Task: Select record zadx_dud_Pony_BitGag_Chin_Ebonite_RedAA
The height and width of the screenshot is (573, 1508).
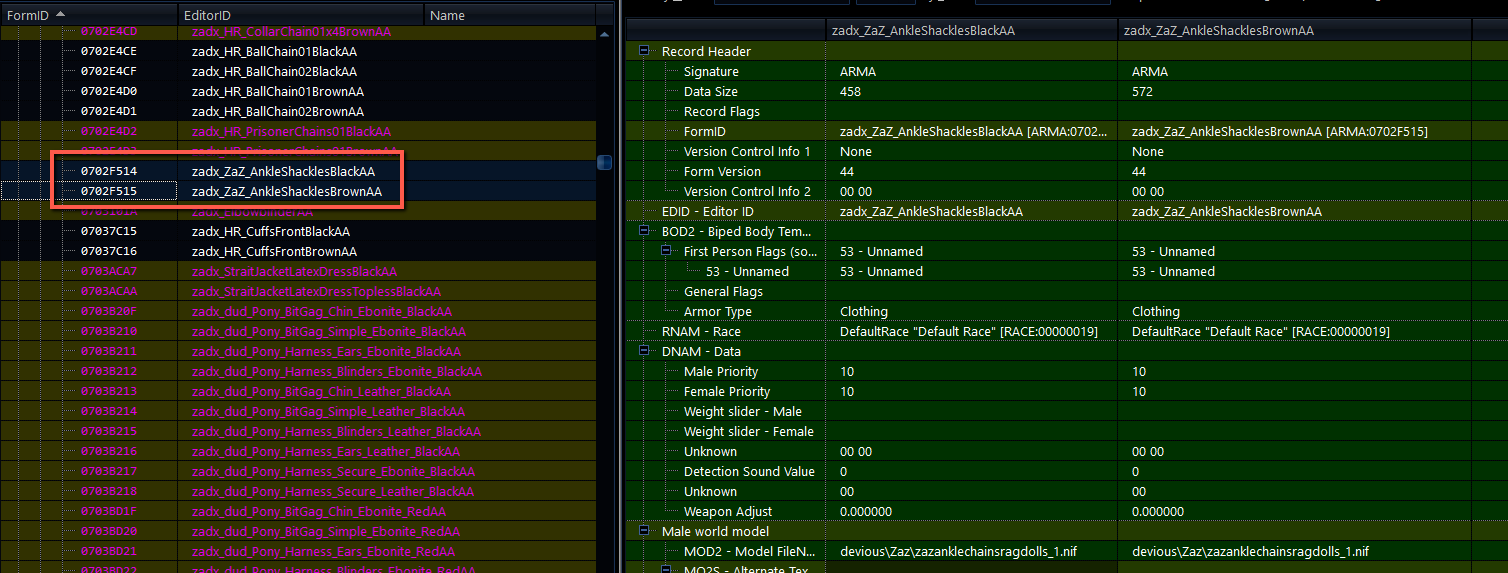Action: [x=319, y=511]
